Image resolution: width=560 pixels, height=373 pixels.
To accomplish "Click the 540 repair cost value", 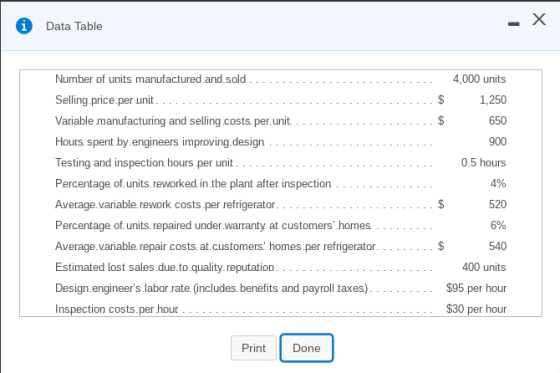I will [498, 246].
